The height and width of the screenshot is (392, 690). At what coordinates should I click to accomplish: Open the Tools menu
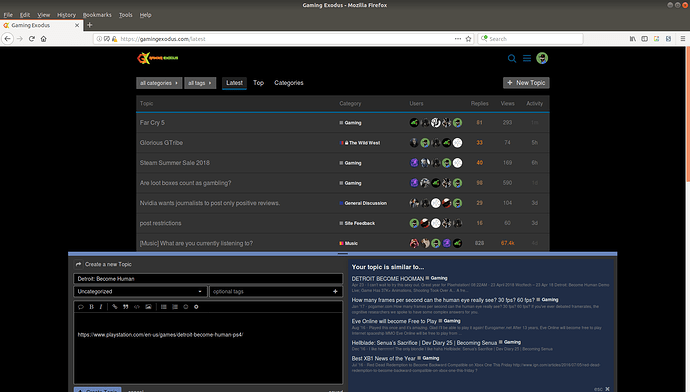tap(125, 15)
